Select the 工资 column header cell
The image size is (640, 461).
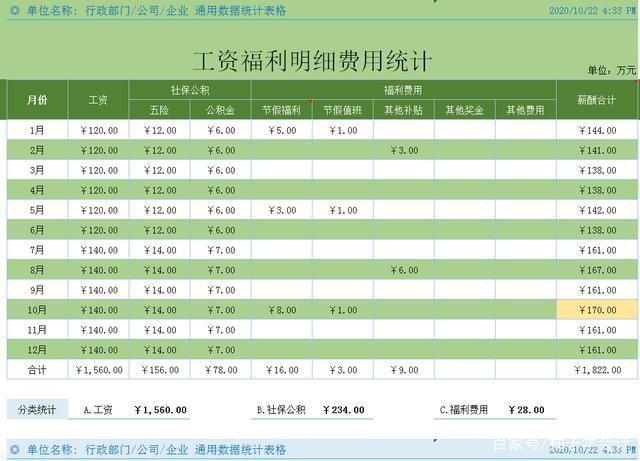point(98,100)
